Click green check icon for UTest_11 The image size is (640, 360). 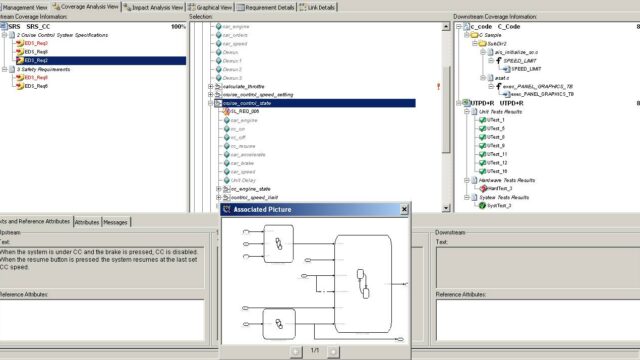[x=482, y=154]
